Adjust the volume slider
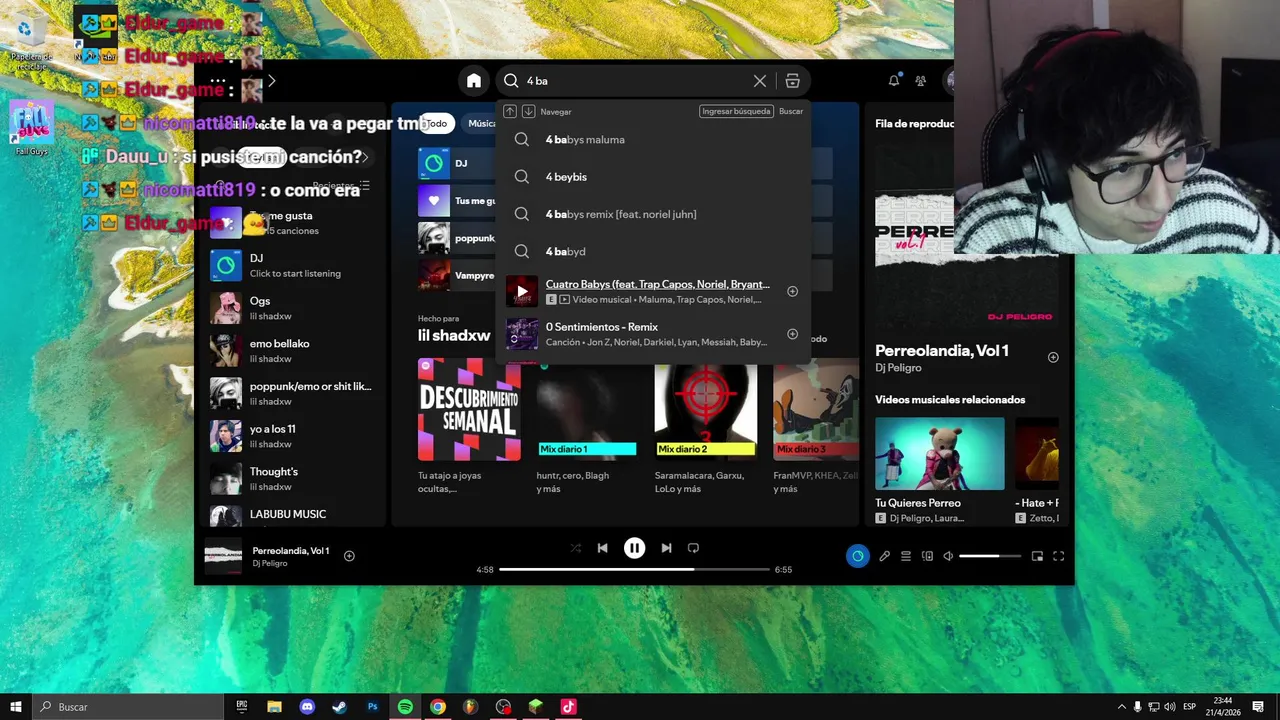The width and height of the screenshot is (1280, 720). tap(990, 556)
